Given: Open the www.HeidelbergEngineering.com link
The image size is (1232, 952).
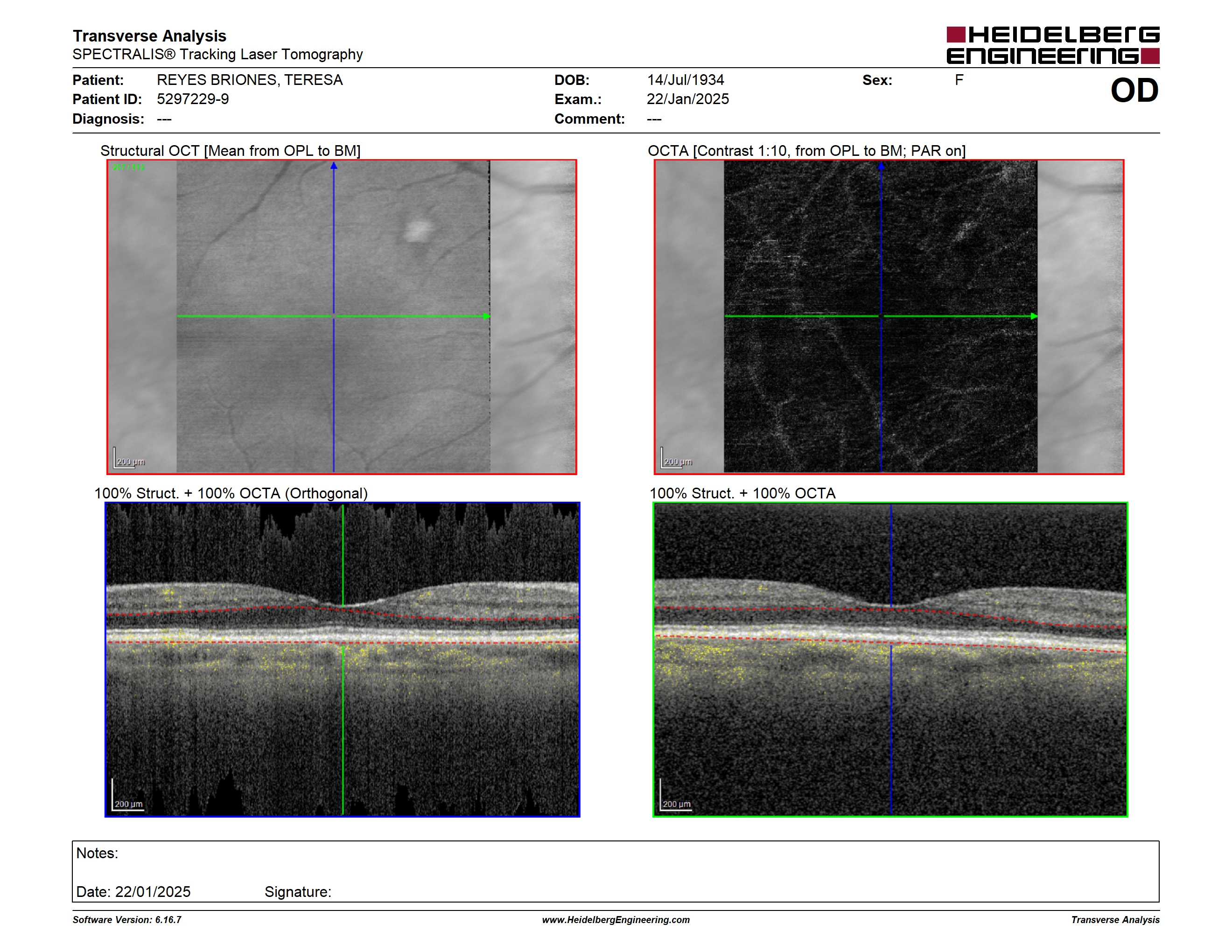Looking at the screenshot, I should (x=616, y=920).
